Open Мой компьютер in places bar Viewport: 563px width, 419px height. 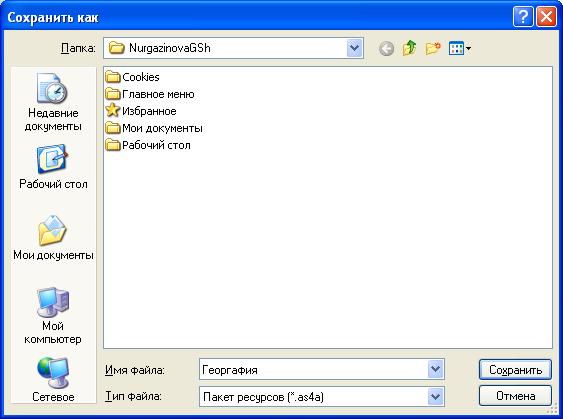coord(53,316)
